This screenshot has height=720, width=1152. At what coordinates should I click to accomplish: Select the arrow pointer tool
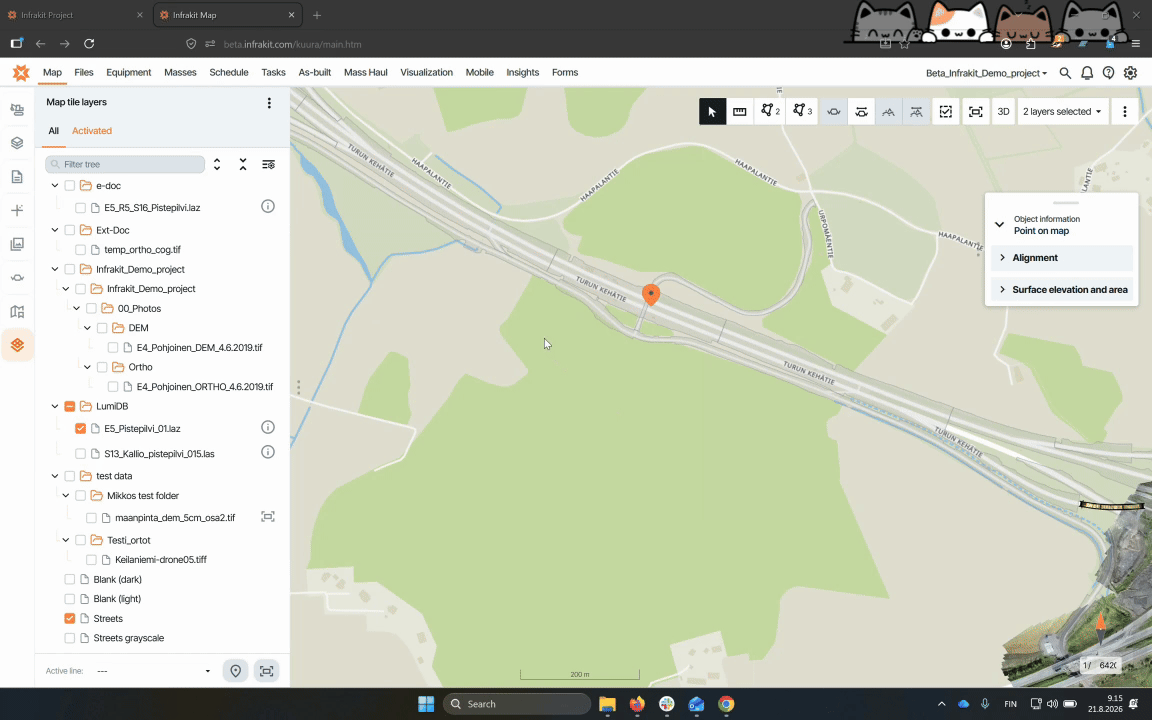[712, 112]
